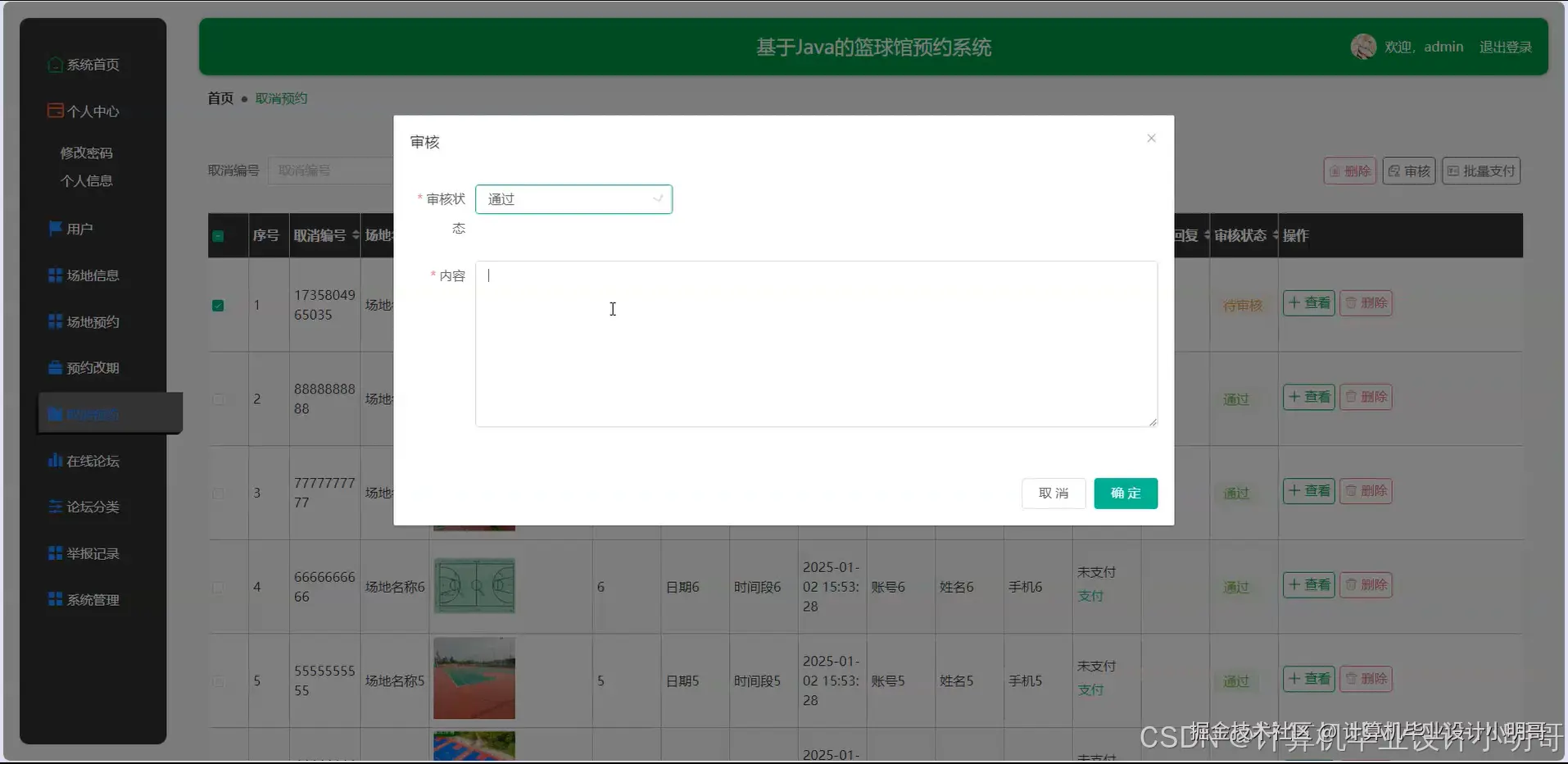Open 场地信息 from the sidebar
1568x764 pixels.
pos(90,275)
